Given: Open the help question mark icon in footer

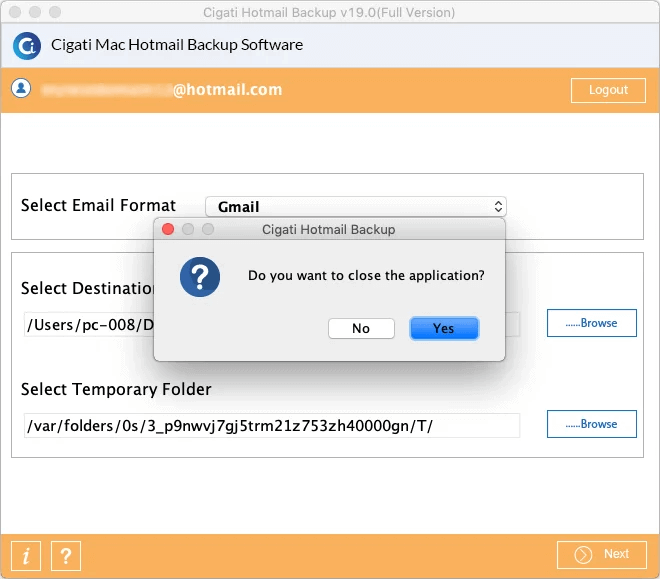Looking at the screenshot, I should 66,556.
